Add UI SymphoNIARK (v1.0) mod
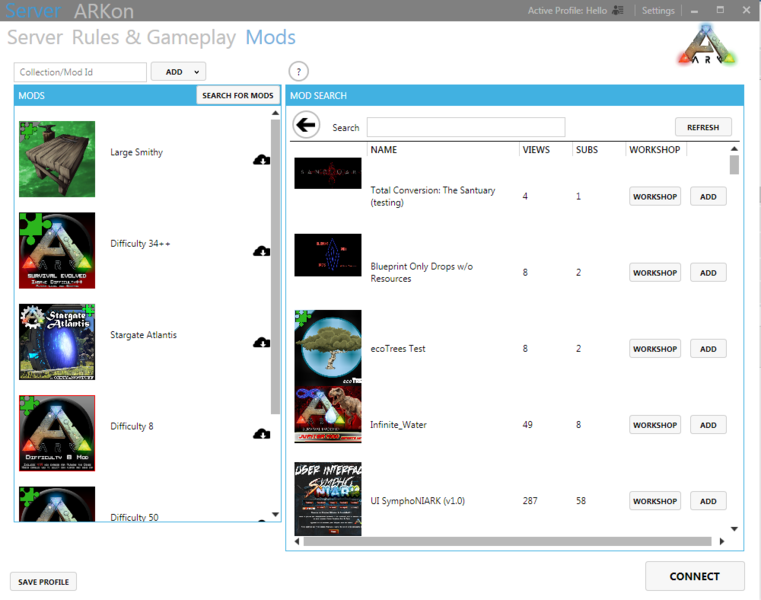This screenshot has height=600, width=761. [708, 501]
